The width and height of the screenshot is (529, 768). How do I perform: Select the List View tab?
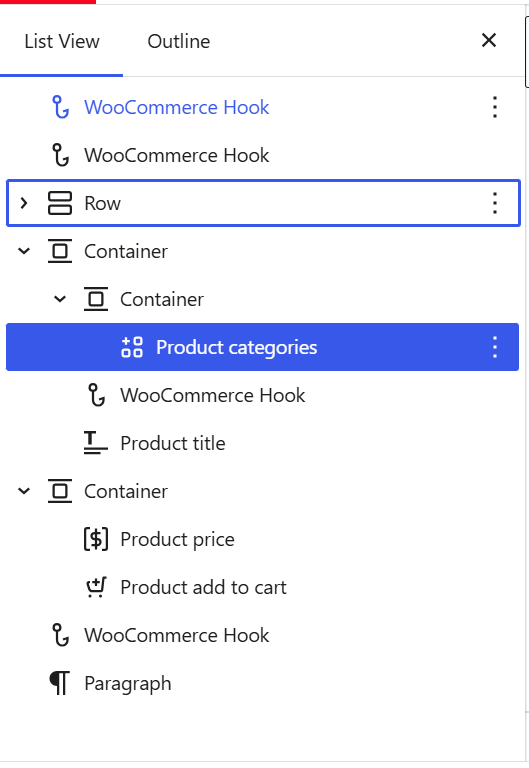(62, 42)
